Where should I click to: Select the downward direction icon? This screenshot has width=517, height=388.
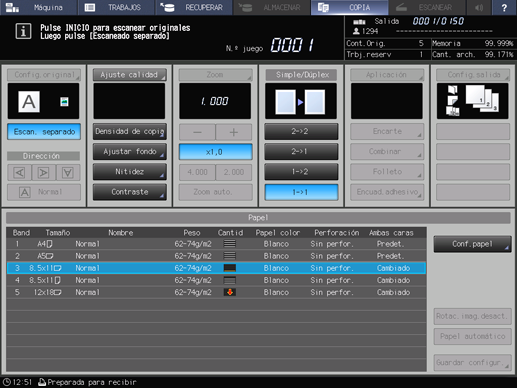point(68,172)
